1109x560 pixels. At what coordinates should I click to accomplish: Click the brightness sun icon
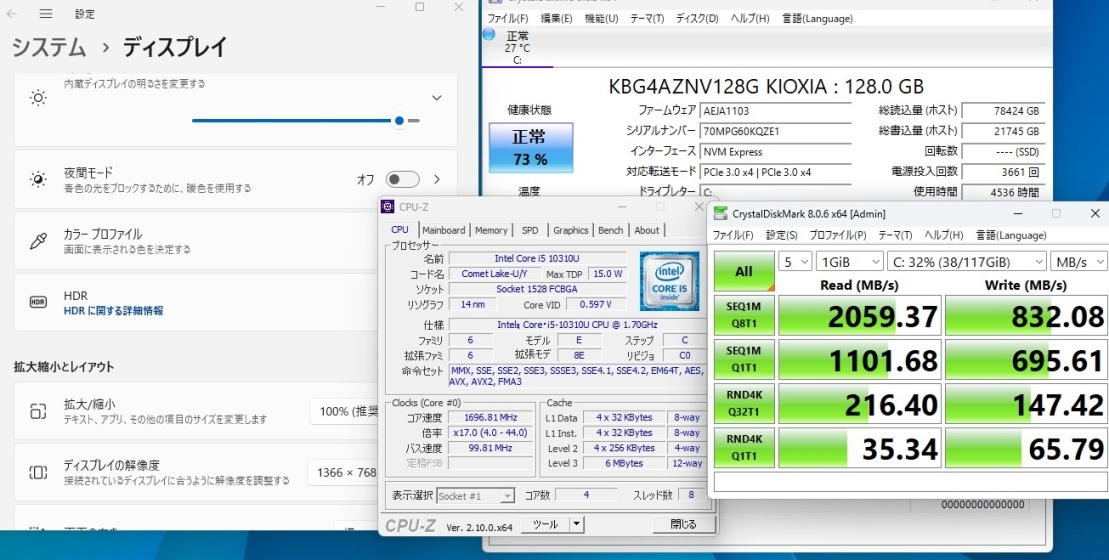tap(38, 98)
